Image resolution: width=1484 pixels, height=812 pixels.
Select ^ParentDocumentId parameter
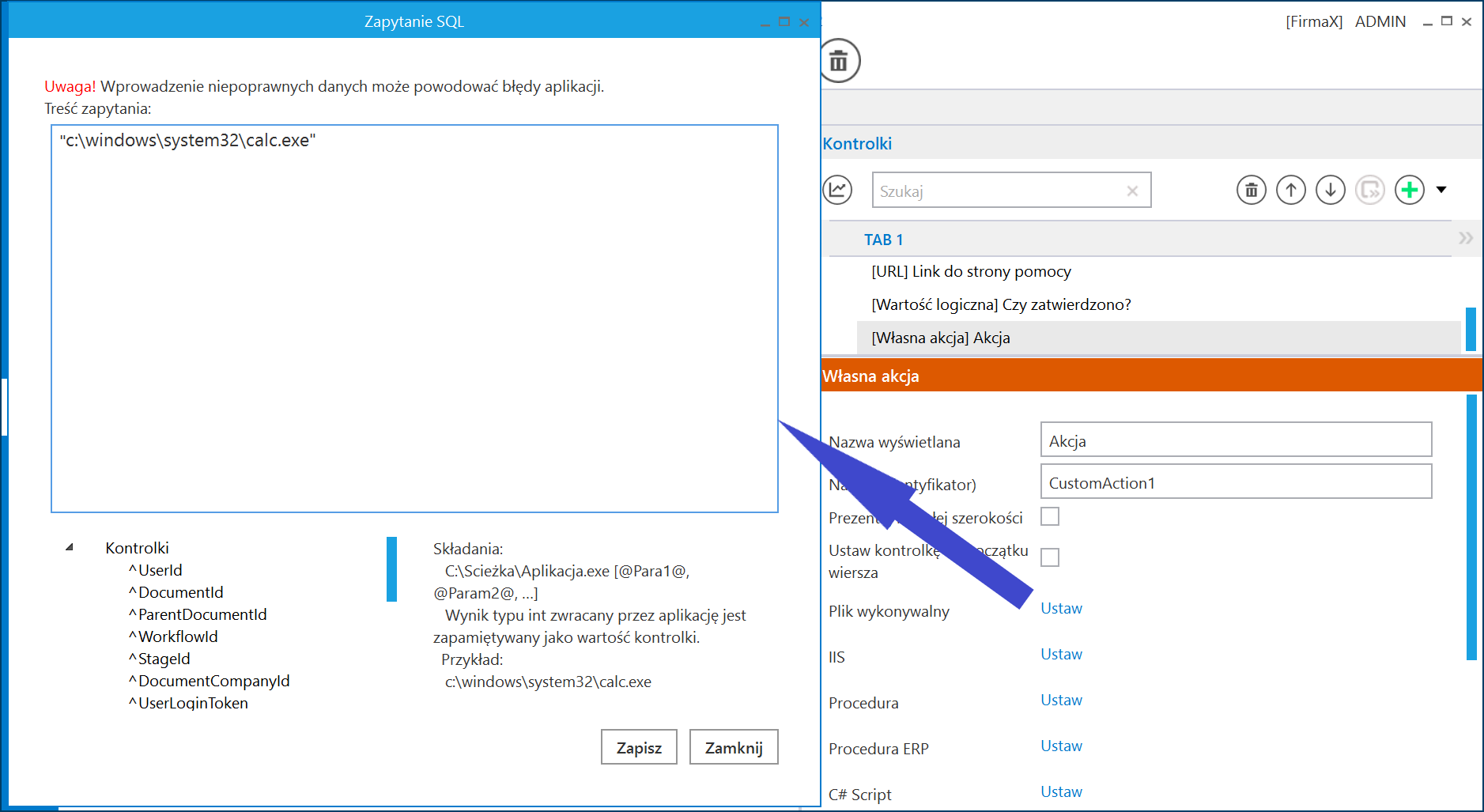click(x=198, y=614)
